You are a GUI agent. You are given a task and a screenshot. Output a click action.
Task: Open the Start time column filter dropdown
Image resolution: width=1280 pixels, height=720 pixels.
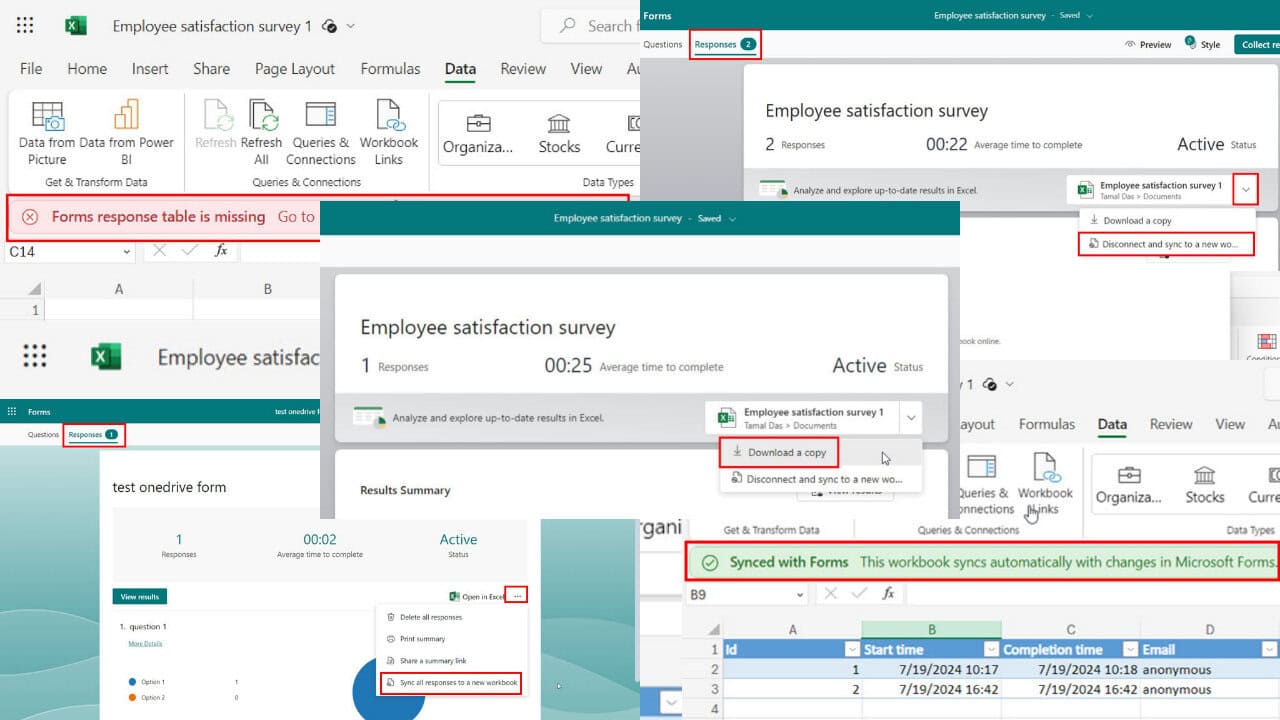click(990, 650)
